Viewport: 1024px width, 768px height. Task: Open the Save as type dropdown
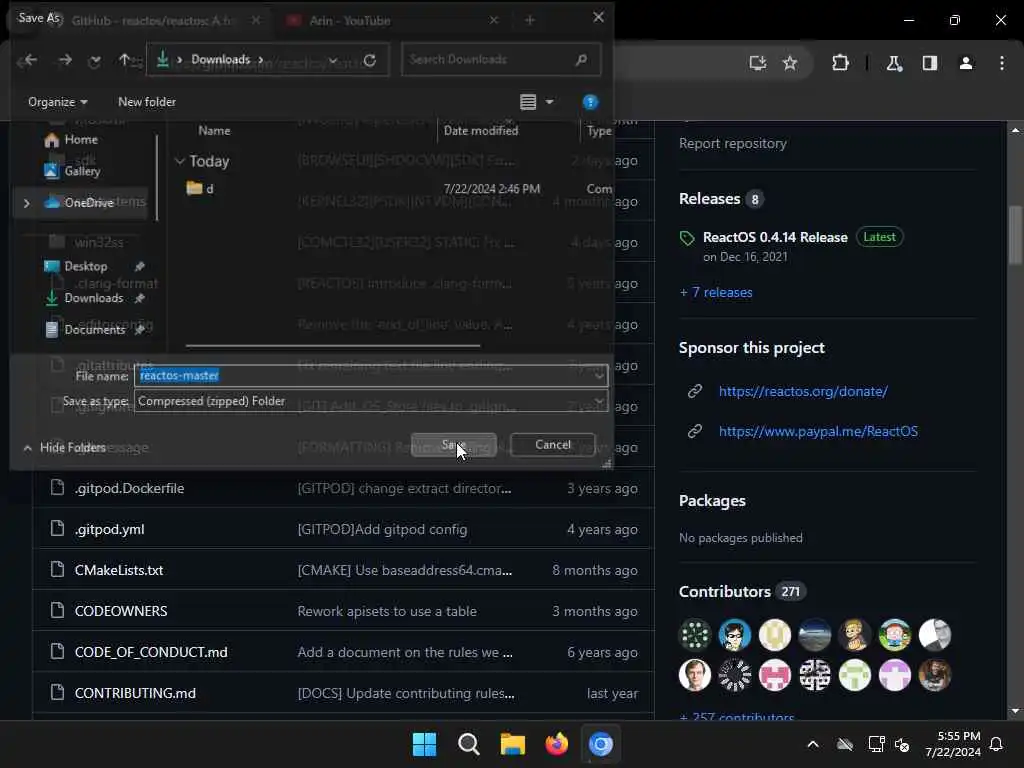(371, 401)
